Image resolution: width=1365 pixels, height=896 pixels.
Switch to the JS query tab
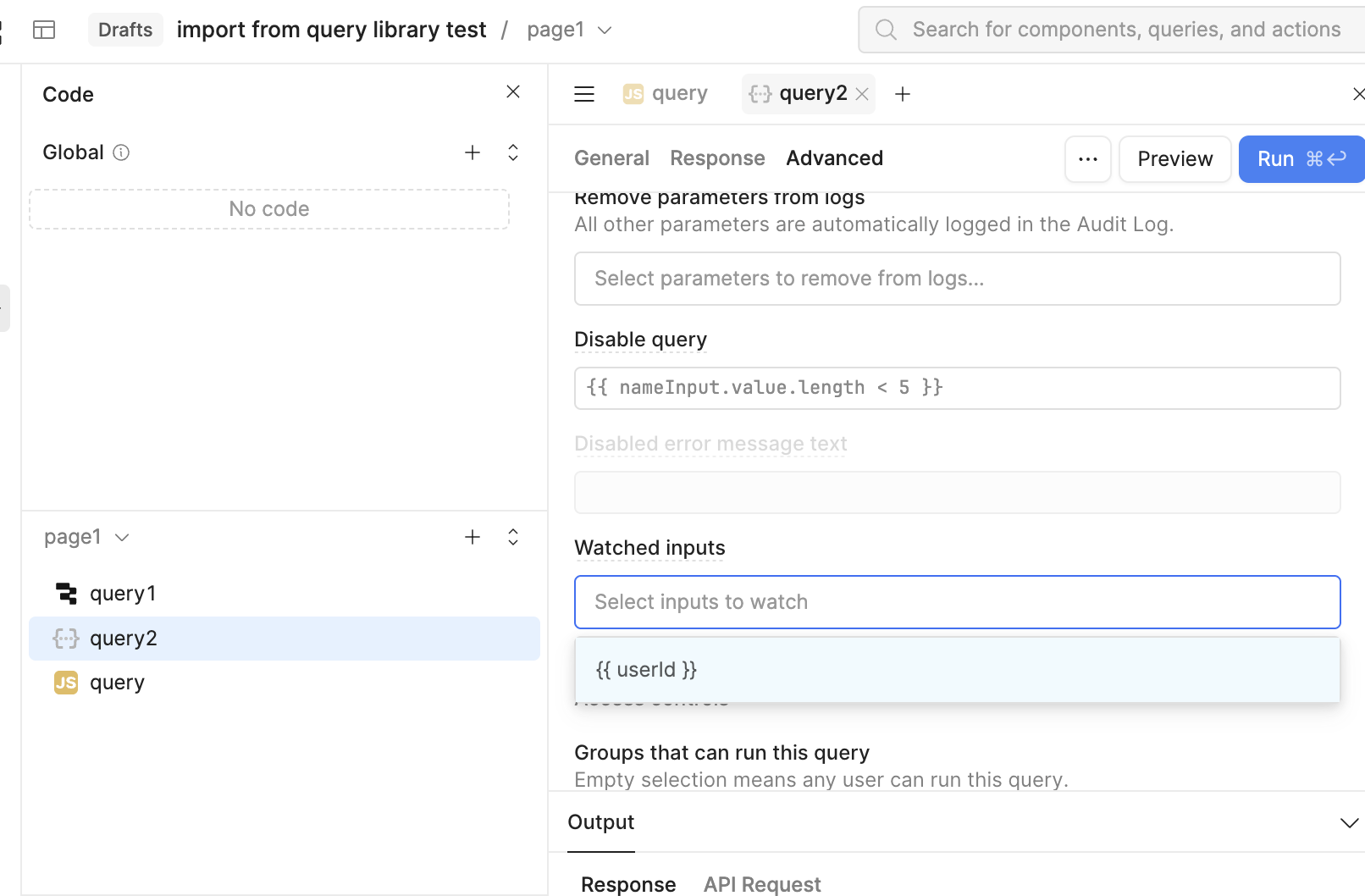click(666, 93)
